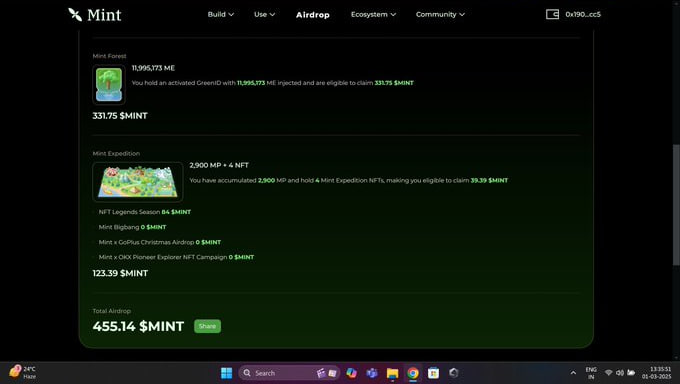The image size is (680, 384).
Task: Click the Mint Forest tree thumbnail
Action: [109, 85]
